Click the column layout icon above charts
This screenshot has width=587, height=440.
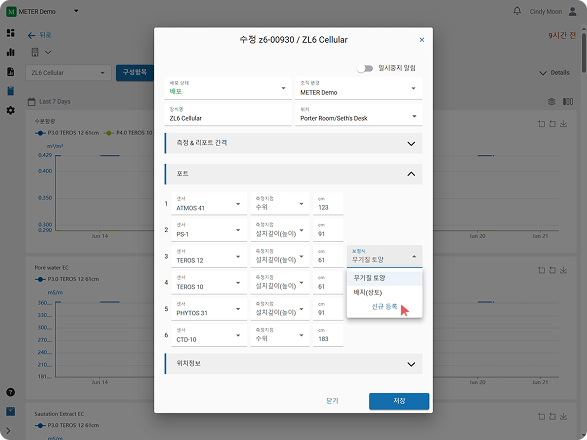click(568, 101)
